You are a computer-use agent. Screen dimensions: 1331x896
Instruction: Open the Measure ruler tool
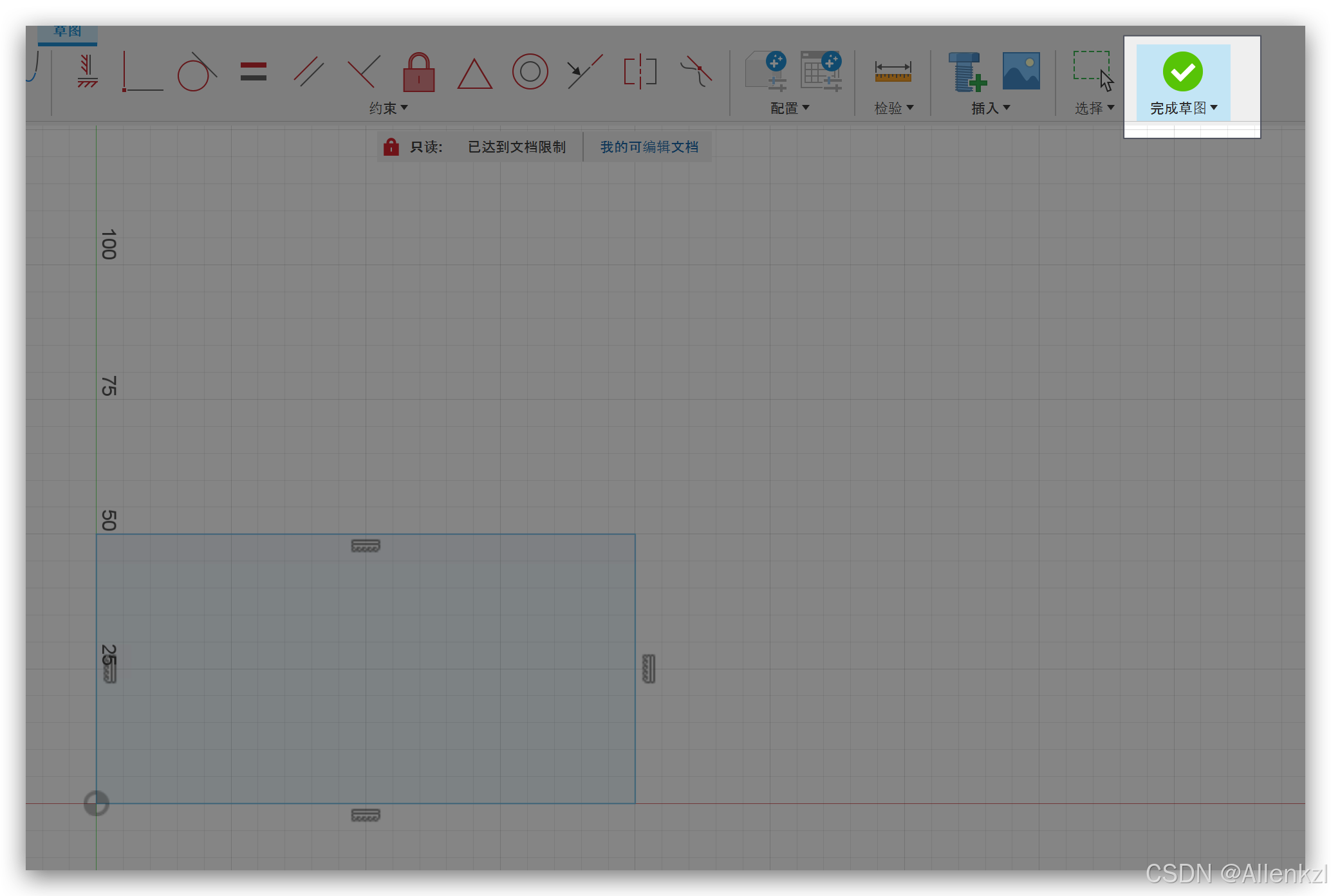pyautogui.click(x=893, y=71)
